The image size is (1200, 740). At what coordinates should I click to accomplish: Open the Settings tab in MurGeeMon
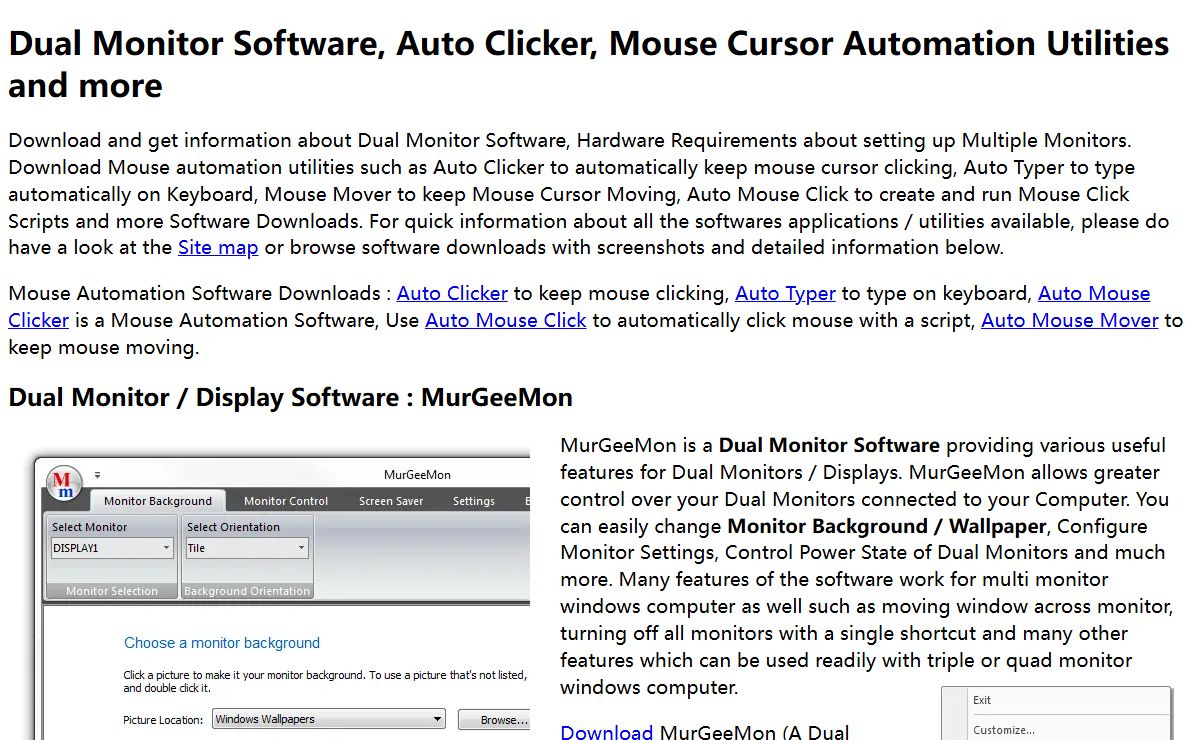point(474,501)
